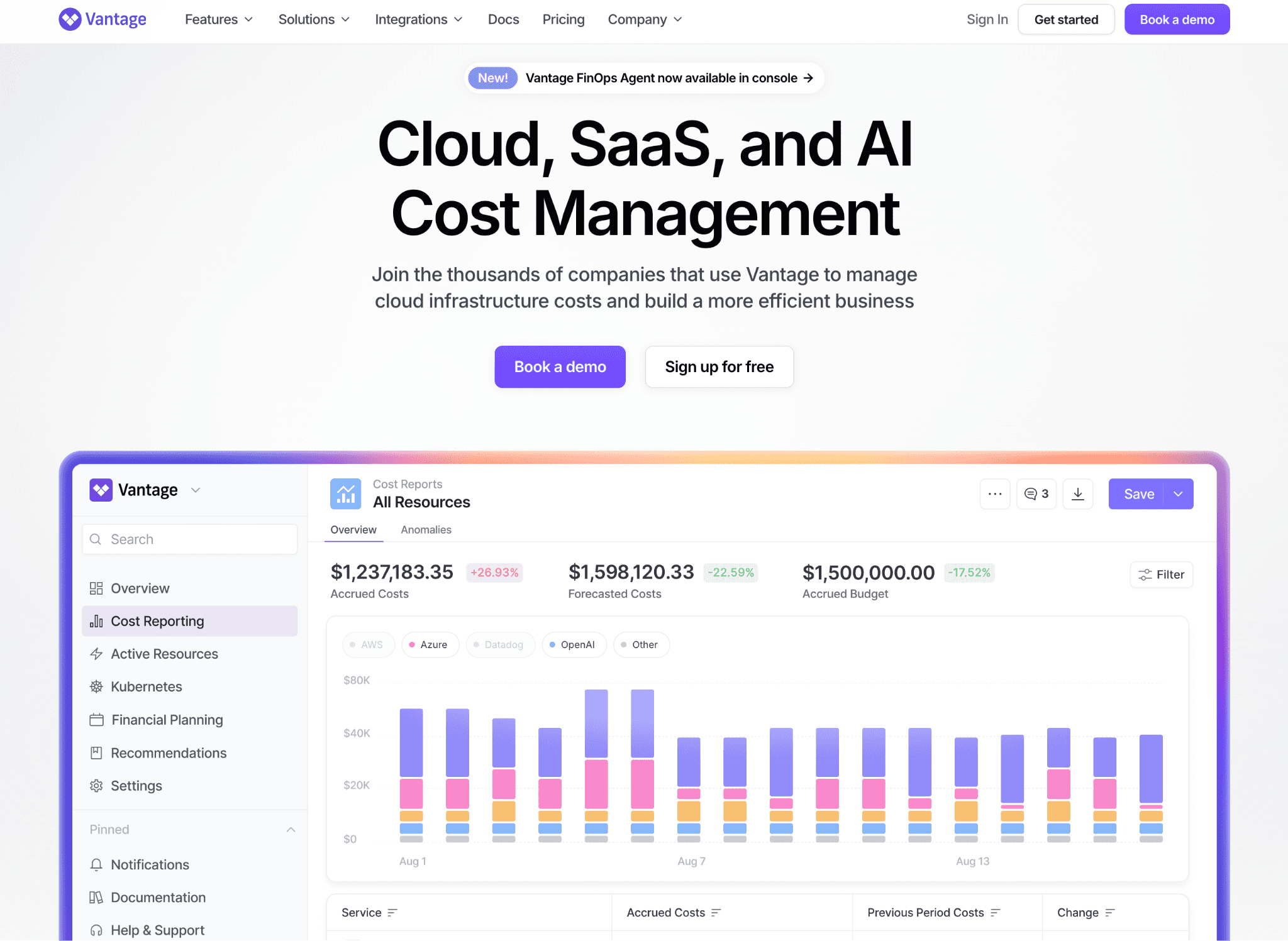Expand the Solutions dropdown in the navbar

pyautogui.click(x=314, y=19)
